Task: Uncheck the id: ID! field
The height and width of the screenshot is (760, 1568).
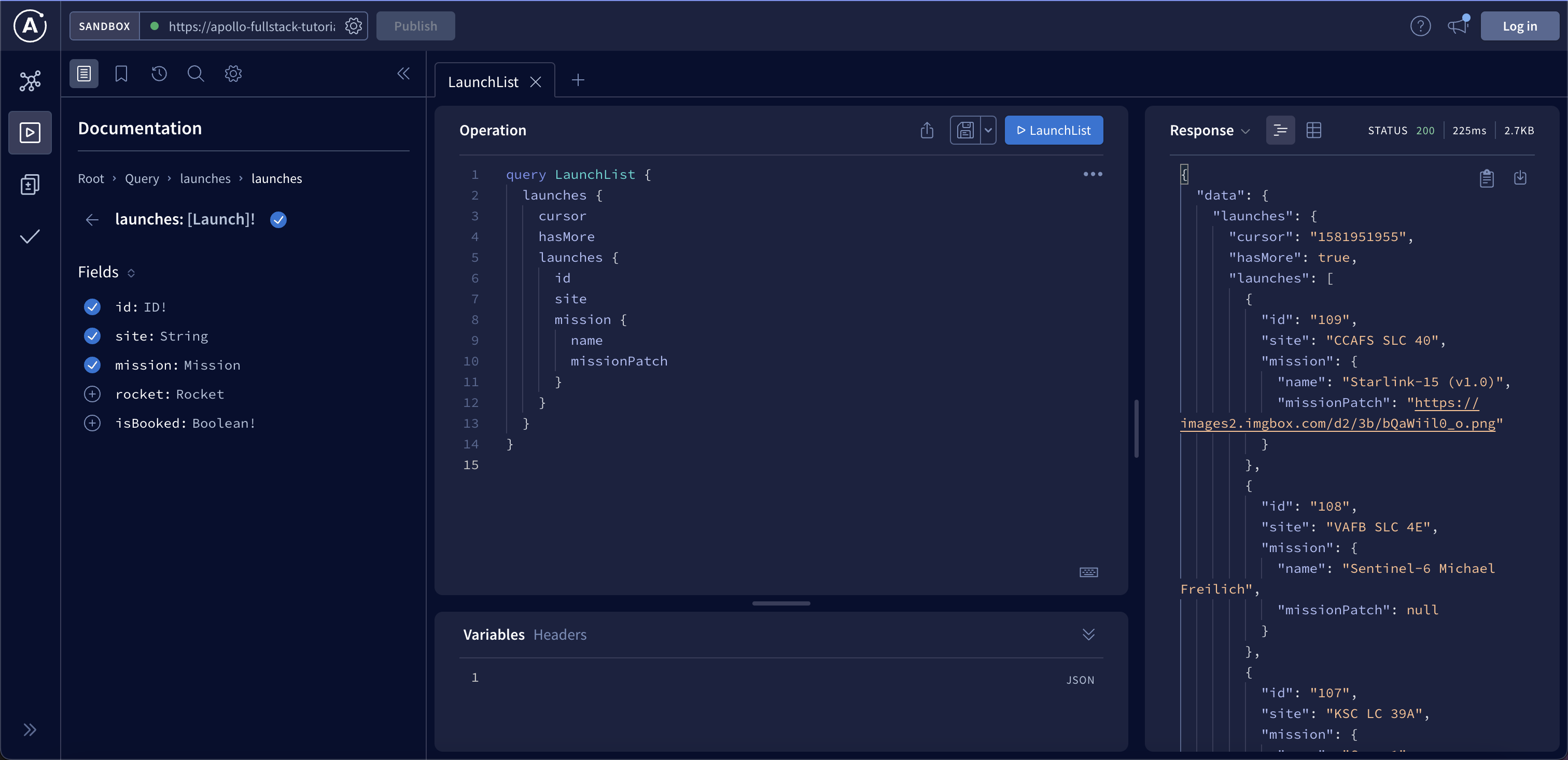Action: coord(92,307)
